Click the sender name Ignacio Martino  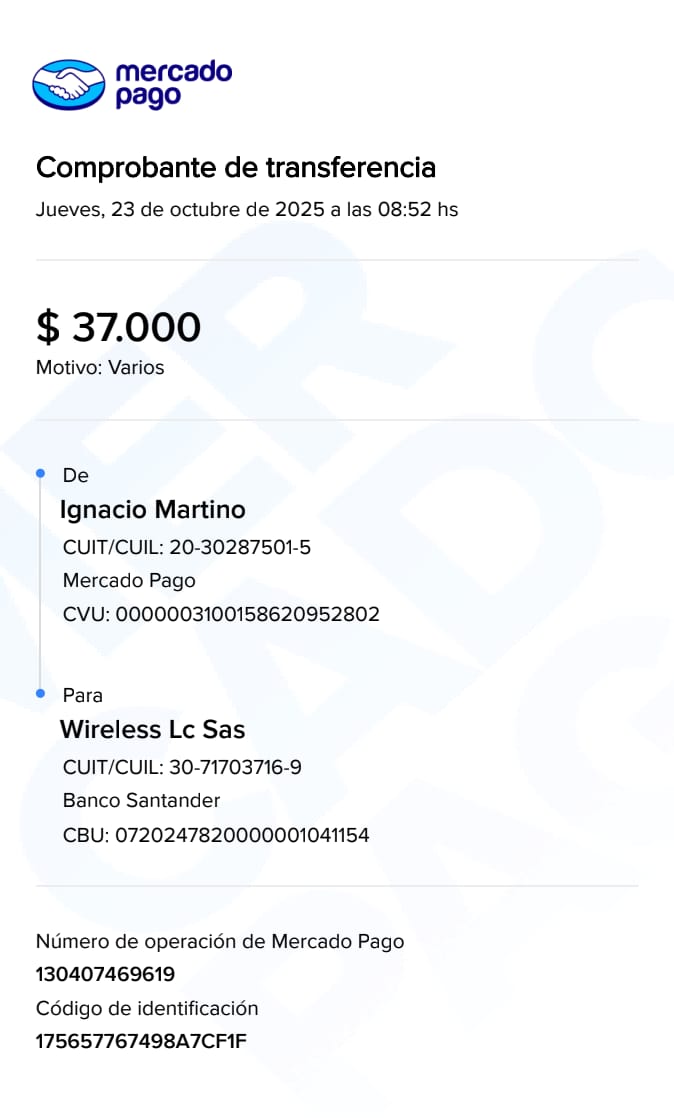(x=152, y=510)
